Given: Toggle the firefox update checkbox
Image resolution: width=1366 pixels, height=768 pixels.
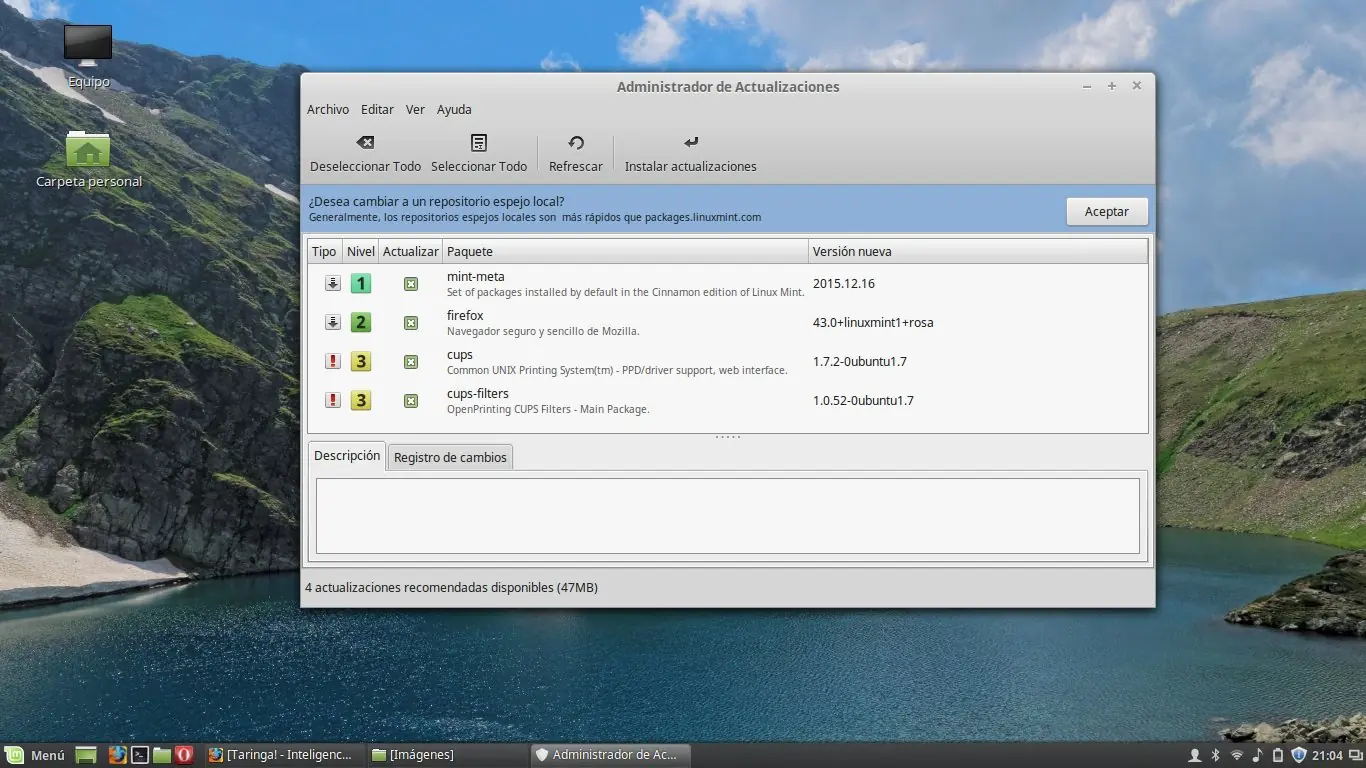Looking at the screenshot, I should coord(410,322).
